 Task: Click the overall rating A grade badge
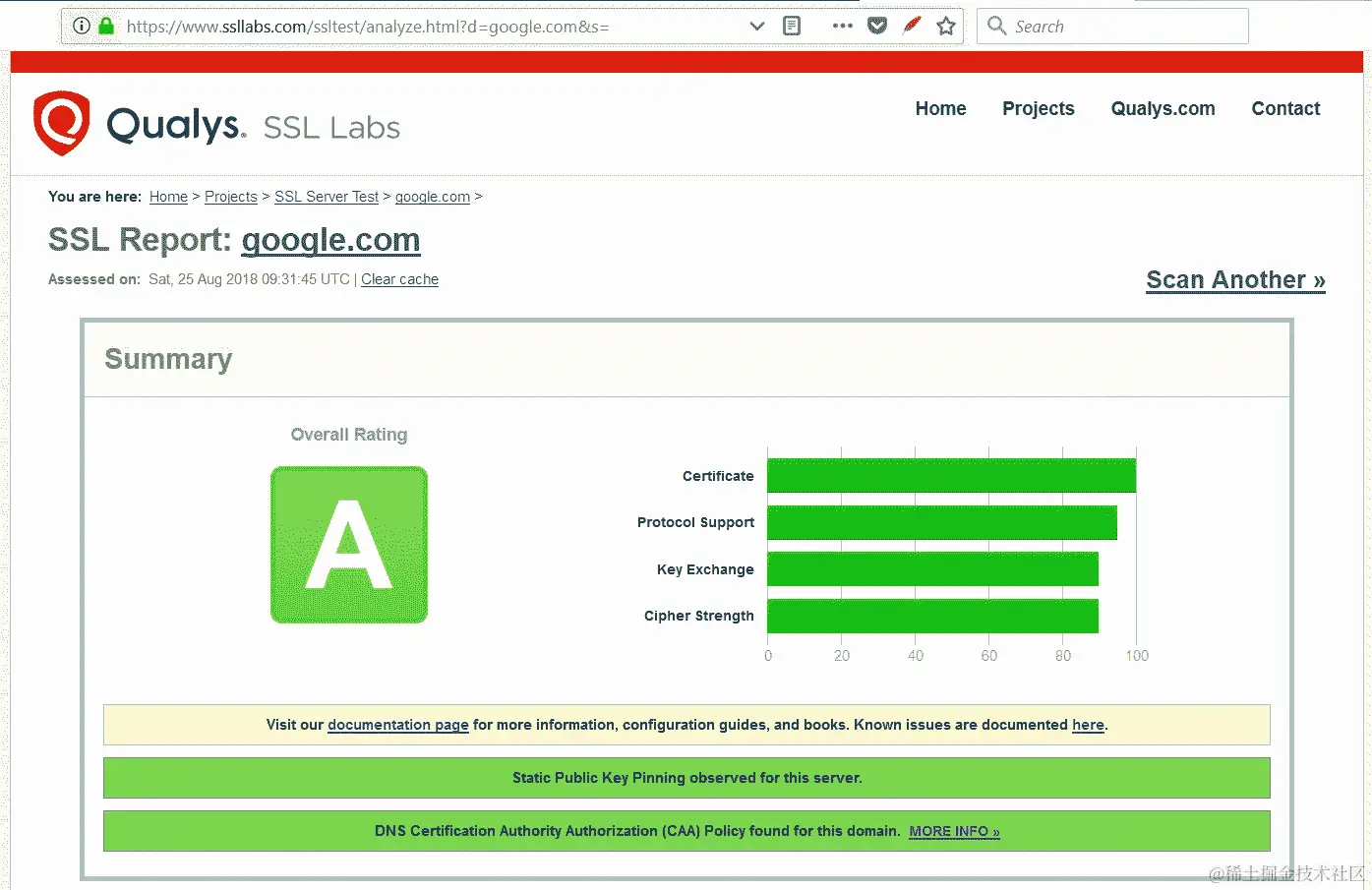click(x=349, y=545)
